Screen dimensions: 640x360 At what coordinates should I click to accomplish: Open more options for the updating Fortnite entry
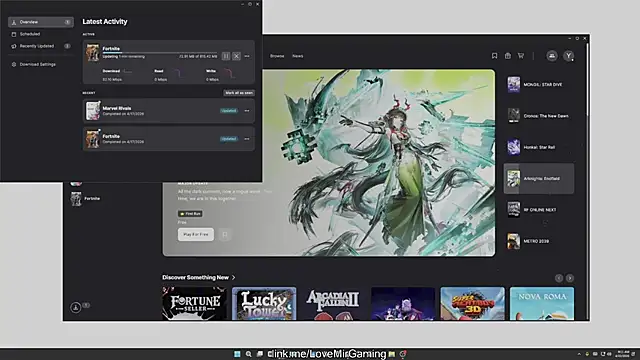click(247, 56)
